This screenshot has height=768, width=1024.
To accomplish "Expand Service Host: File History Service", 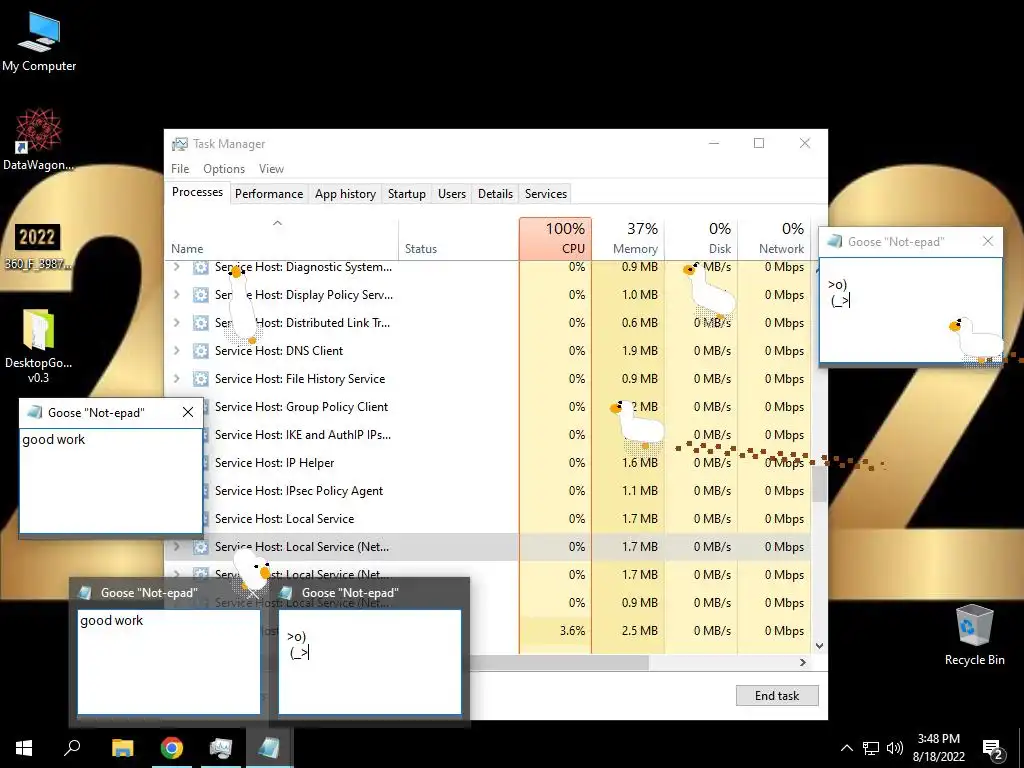I will (x=176, y=379).
